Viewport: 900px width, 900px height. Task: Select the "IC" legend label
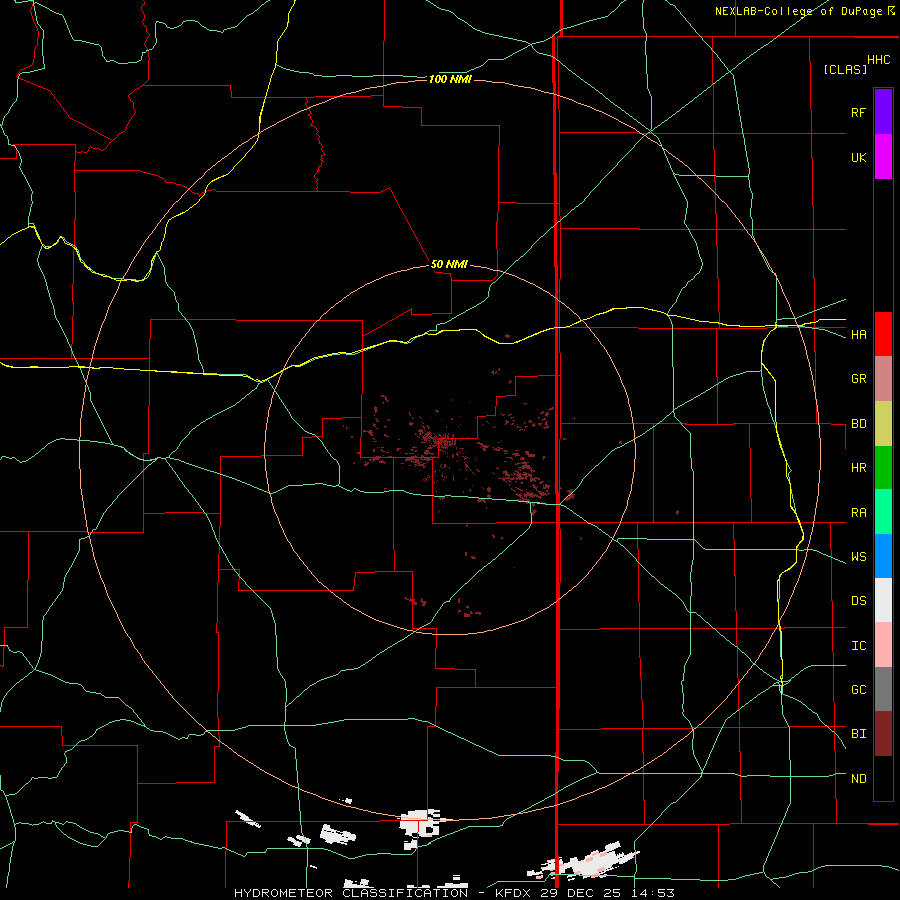[858, 646]
